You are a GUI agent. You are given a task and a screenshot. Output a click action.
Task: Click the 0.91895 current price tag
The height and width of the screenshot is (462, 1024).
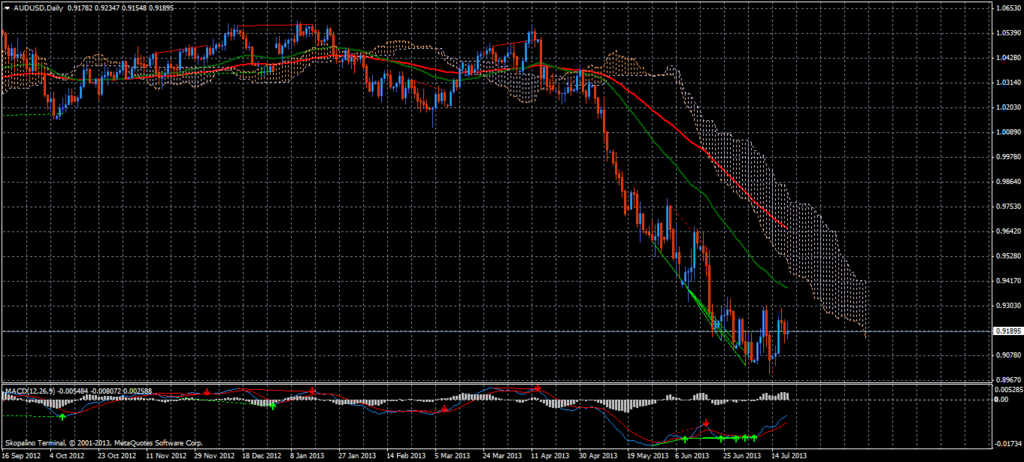pos(1009,331)
